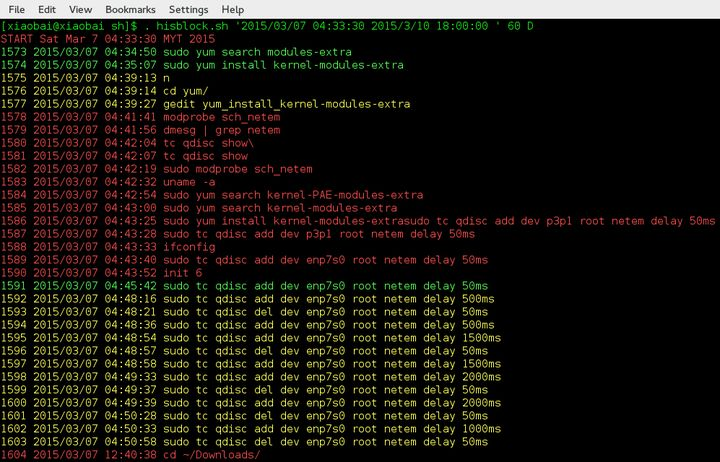
Task: Open the View menu
Action: pyautogui.click(x=80, y=9)
